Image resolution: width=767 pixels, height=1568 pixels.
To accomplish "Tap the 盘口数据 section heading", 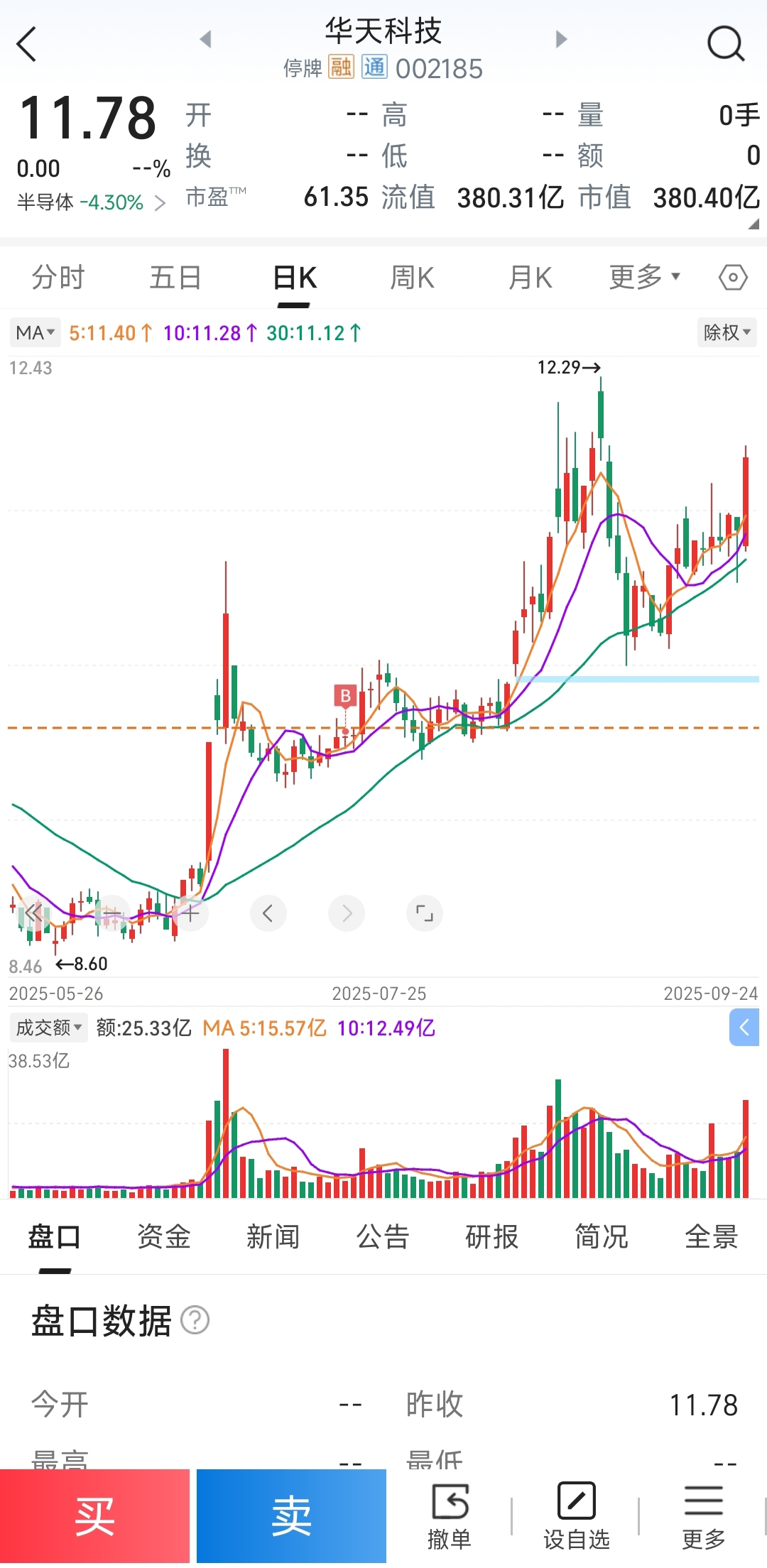I will (102, 1321).
